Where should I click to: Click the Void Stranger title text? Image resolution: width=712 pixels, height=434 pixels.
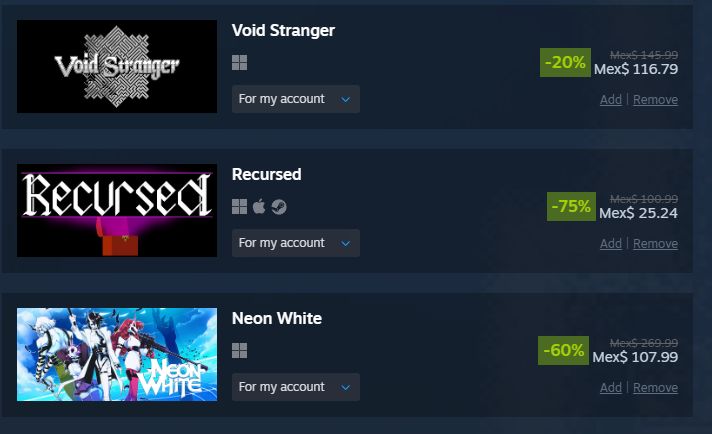[283, 30]
